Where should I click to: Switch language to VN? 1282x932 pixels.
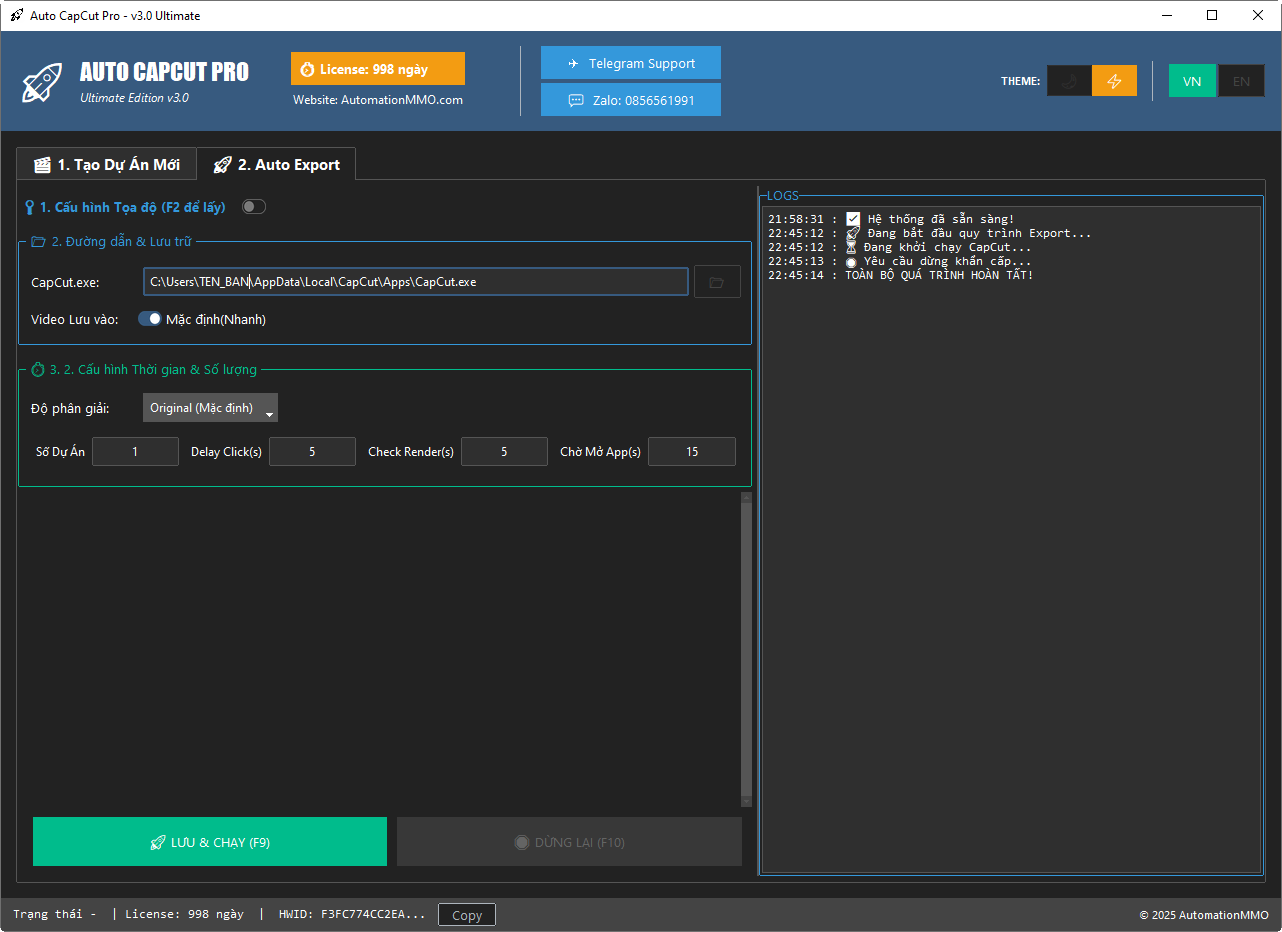pos(1192,81)
